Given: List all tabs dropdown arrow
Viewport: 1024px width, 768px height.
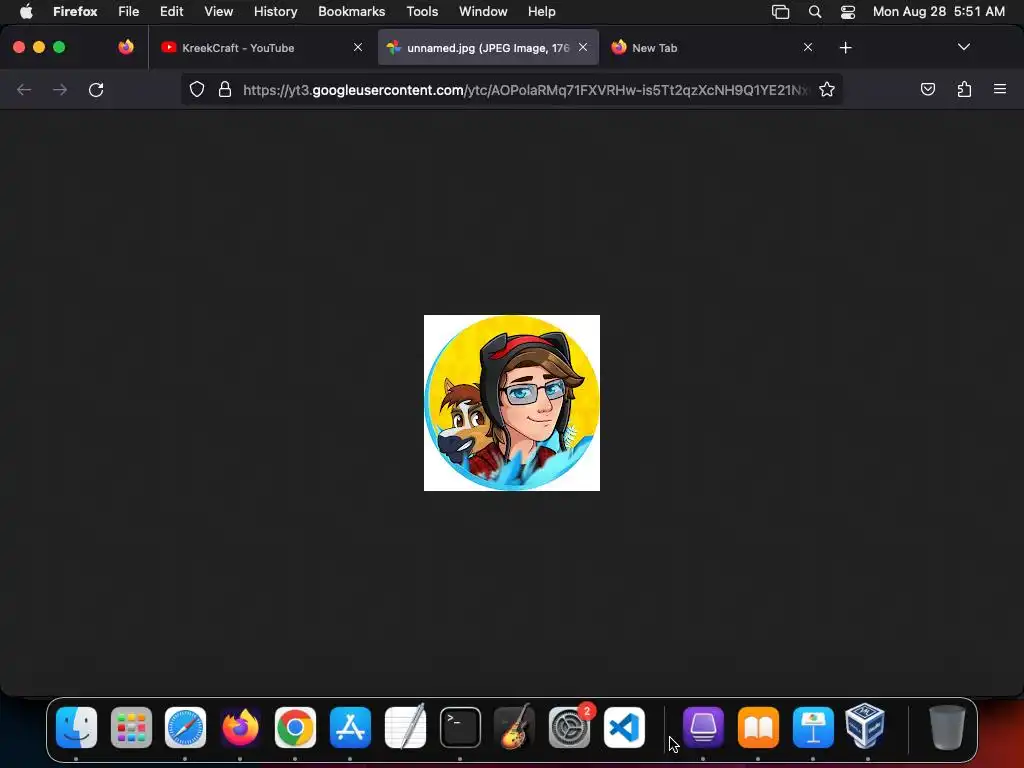Looking at the screenshot, I should coord(964,47).
